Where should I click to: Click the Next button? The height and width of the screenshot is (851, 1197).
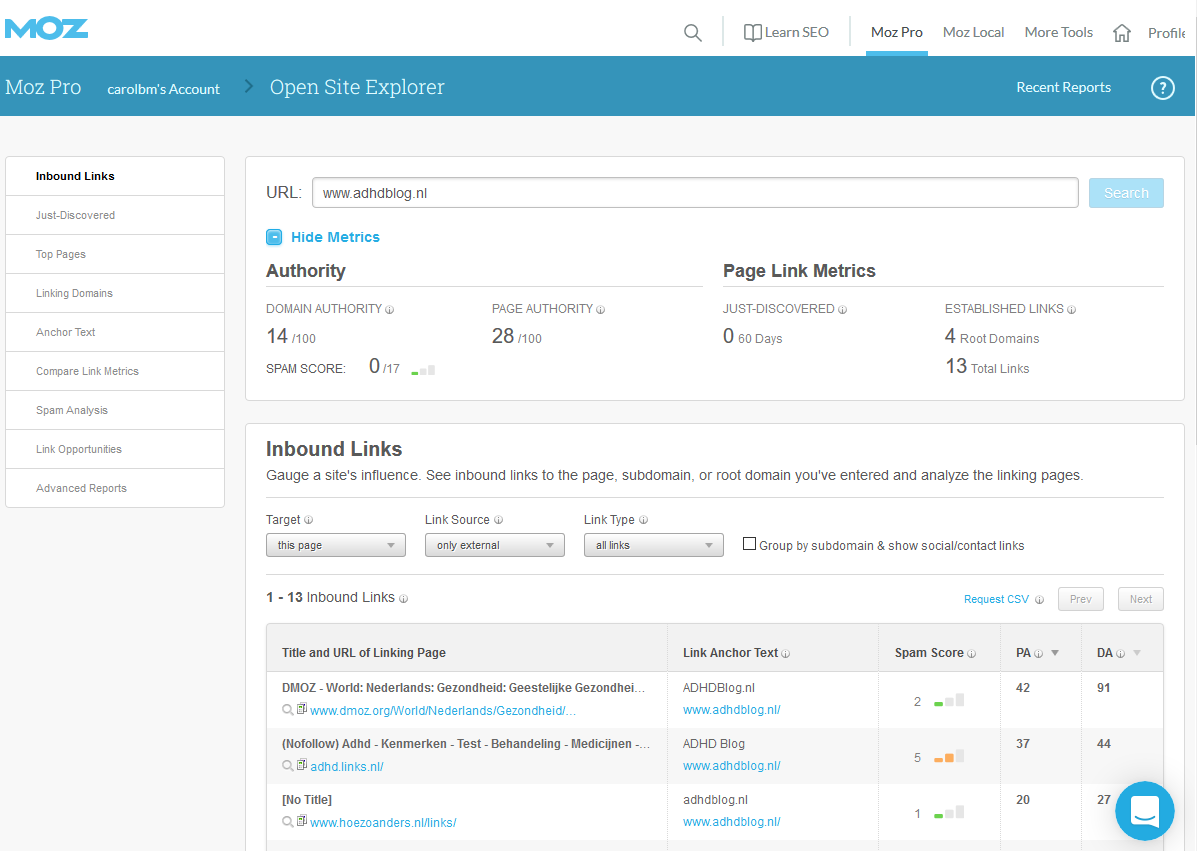(1141, 599)
